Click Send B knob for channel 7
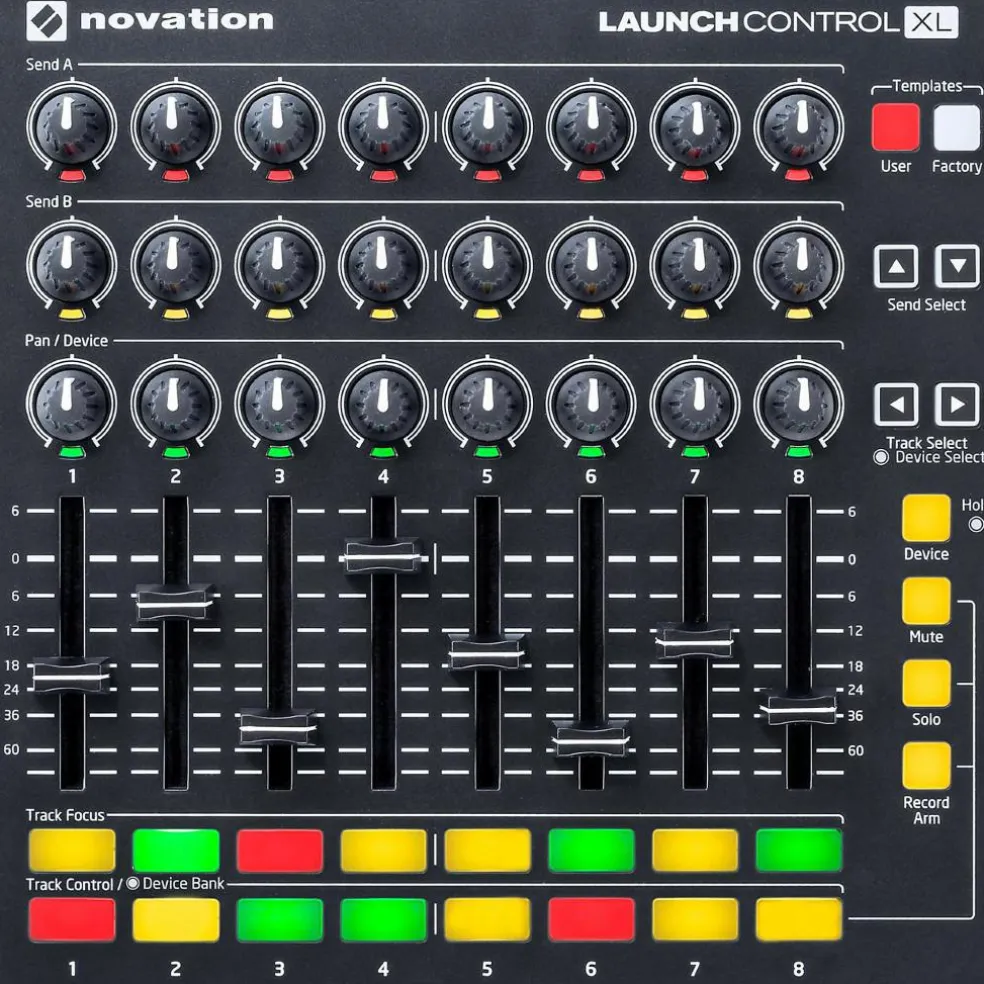Screen dimensions: 984x984 tap(695, 265)
